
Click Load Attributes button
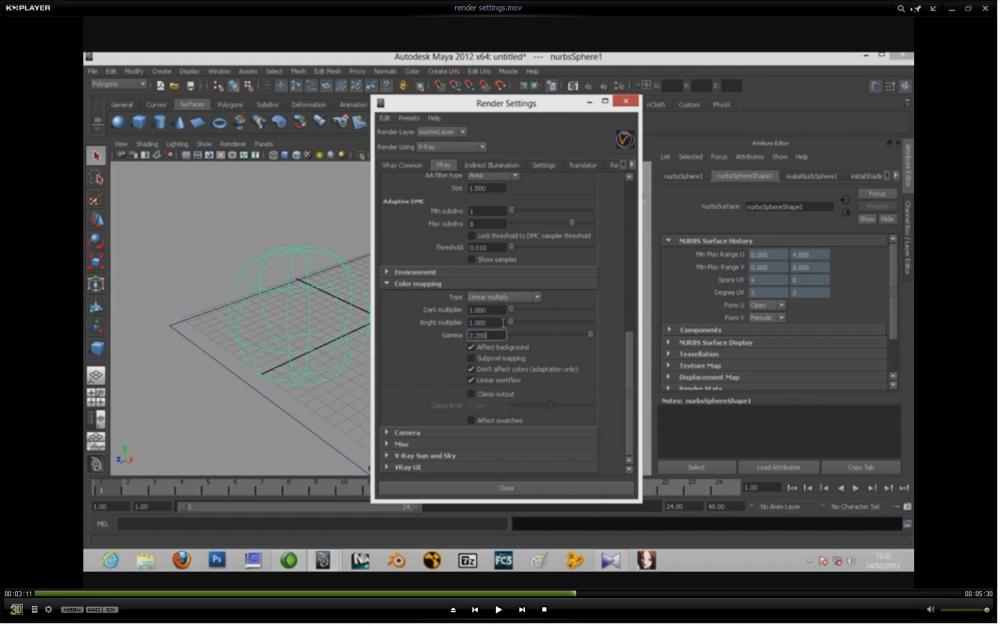click(x=778, y=467)
